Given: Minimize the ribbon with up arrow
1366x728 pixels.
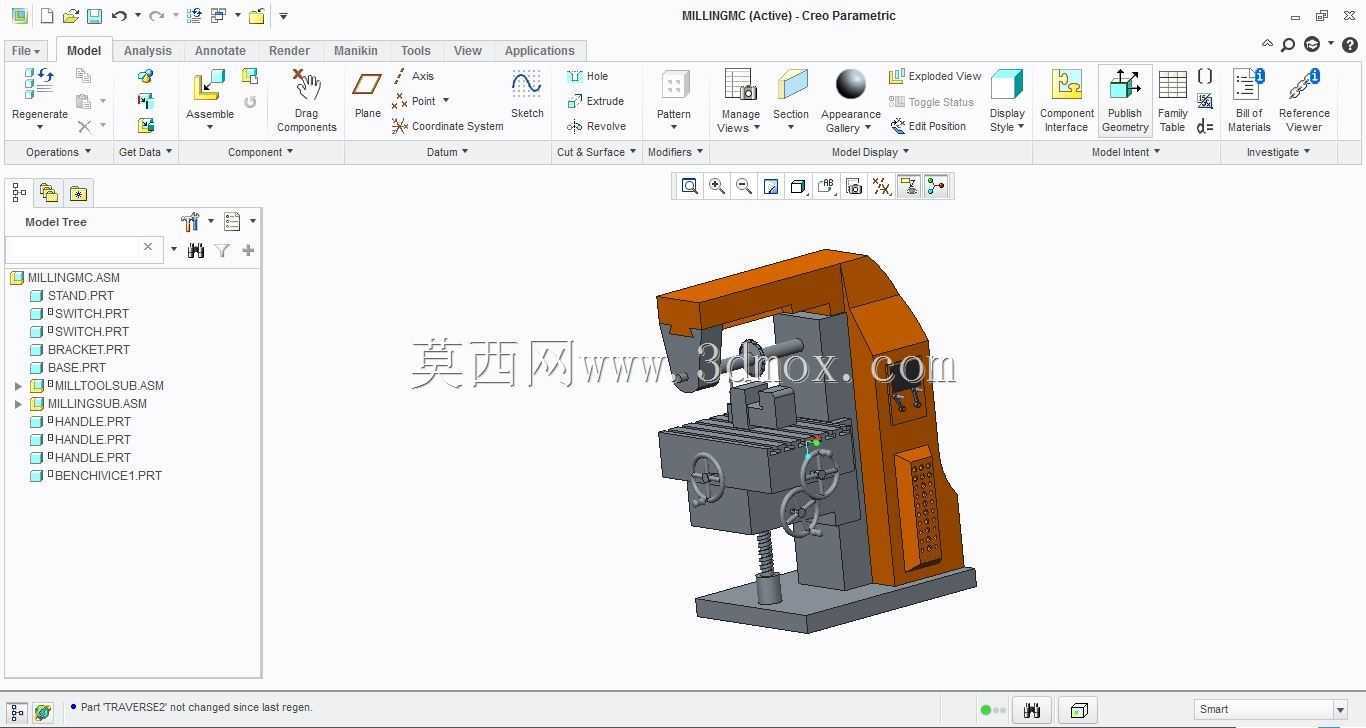Looking at the screenshot, I should (x=1267, y=44).
